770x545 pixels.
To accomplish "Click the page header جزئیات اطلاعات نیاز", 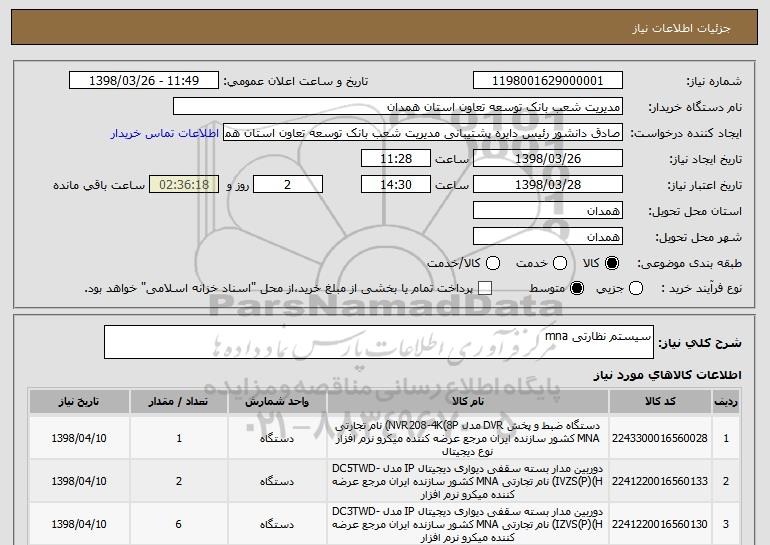I will (x=681, y=28).
